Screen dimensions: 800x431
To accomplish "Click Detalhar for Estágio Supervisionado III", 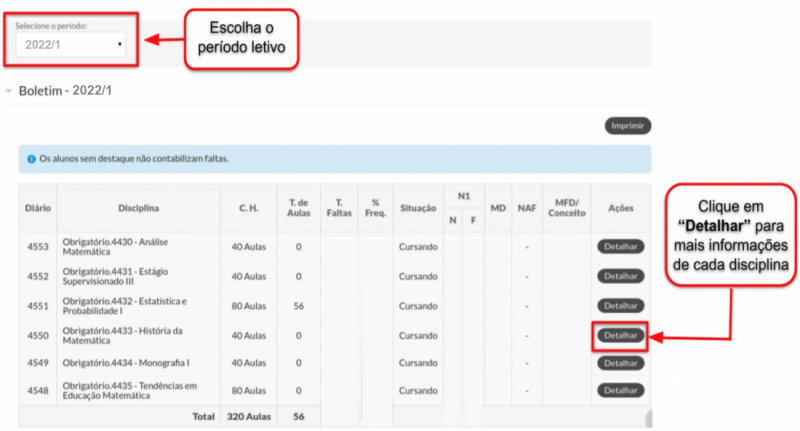I will pos(620,276).
